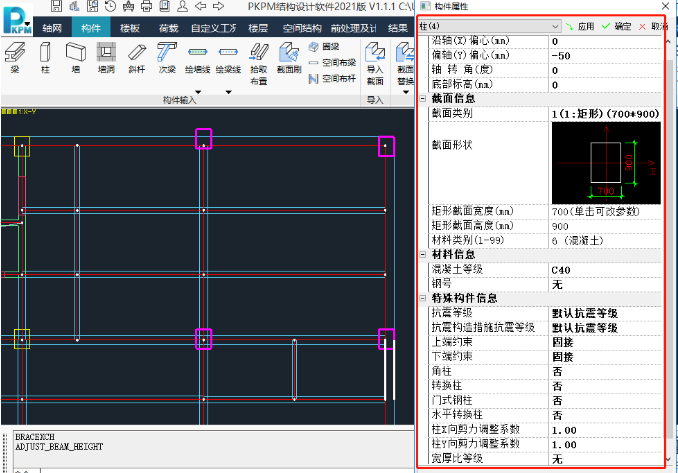Expand the dropdown arrow under 绘梁线
The image size is (678, 473).
228,92
